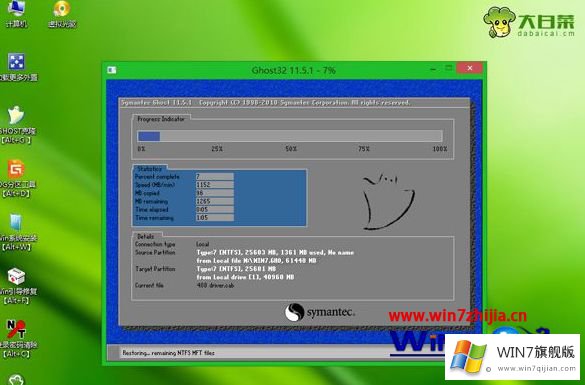
Task: Click the "Progress Indicator" group label
Action: (x=161, y=119)
